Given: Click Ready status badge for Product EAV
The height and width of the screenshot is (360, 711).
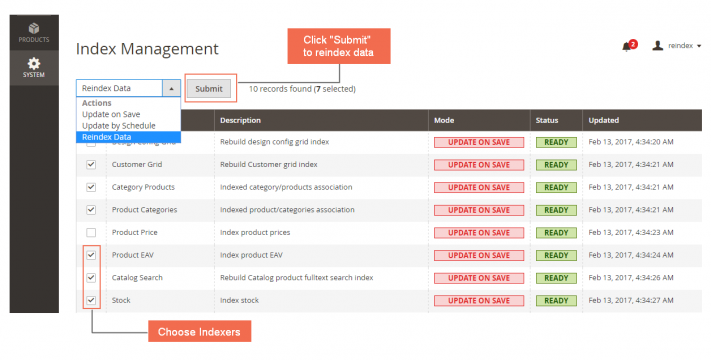Looking at the screenshot, I should point(556,255).
